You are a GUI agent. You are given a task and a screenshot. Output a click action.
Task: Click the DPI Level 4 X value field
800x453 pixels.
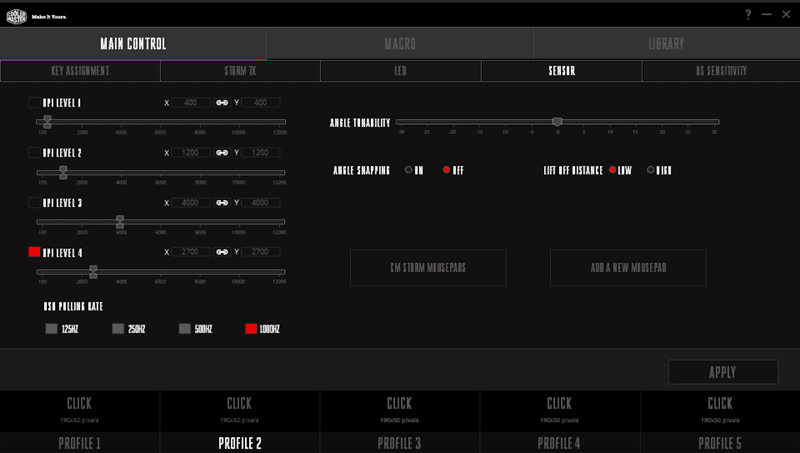pos(190,252)
